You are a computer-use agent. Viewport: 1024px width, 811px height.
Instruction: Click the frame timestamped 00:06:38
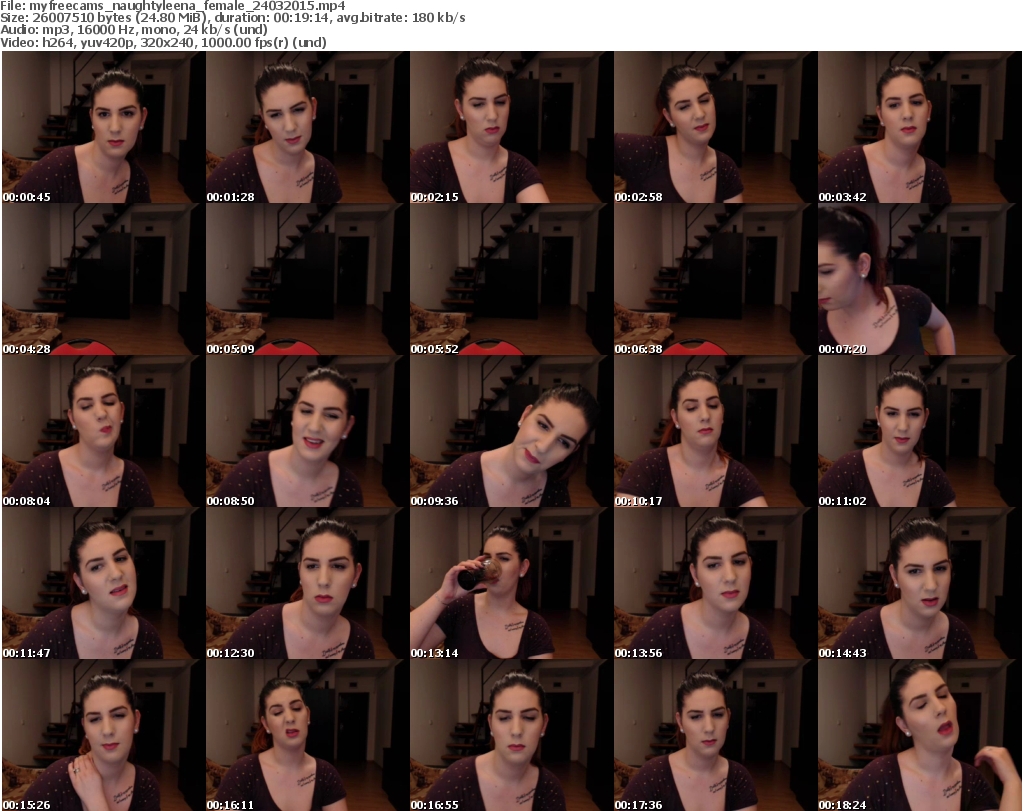(716, 279)
